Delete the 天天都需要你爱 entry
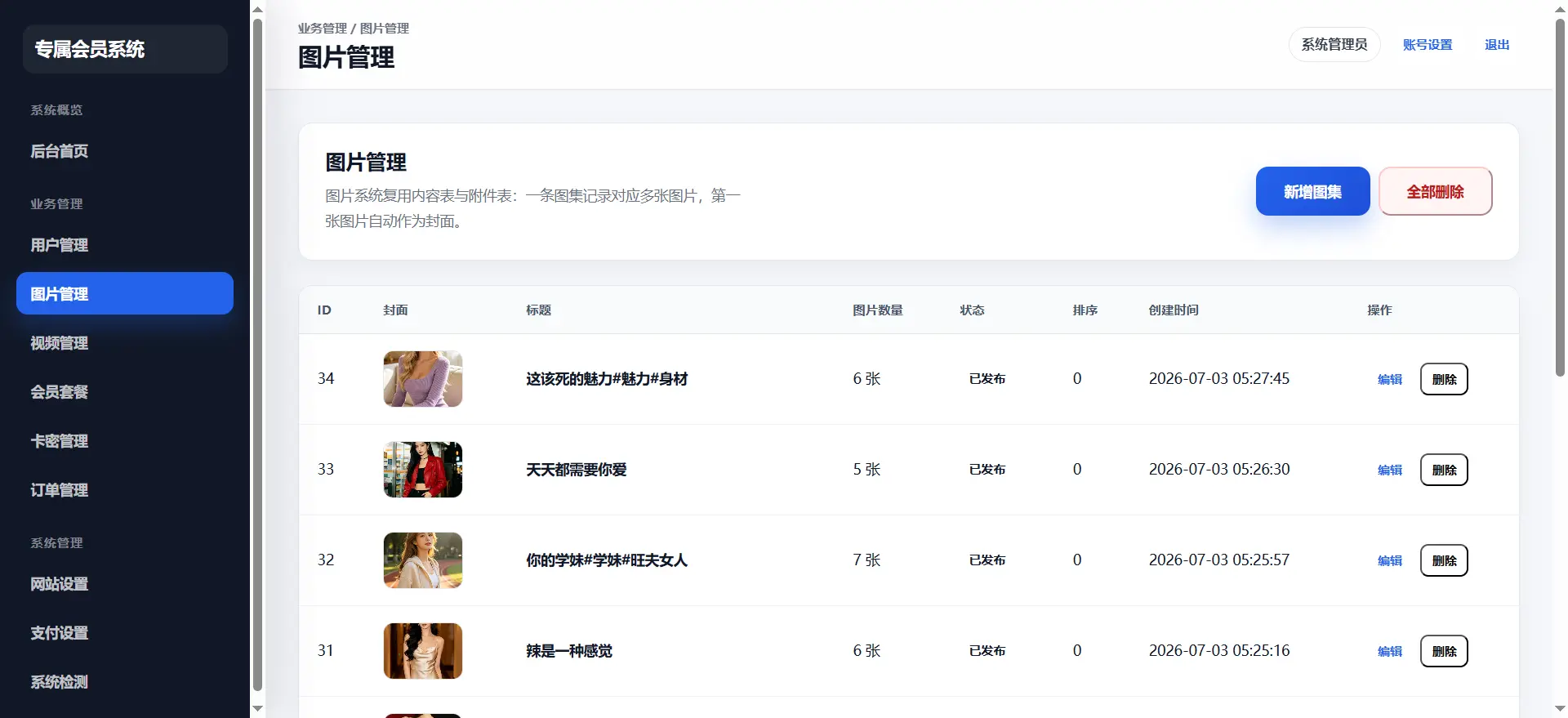 [x=1444, y=470]
